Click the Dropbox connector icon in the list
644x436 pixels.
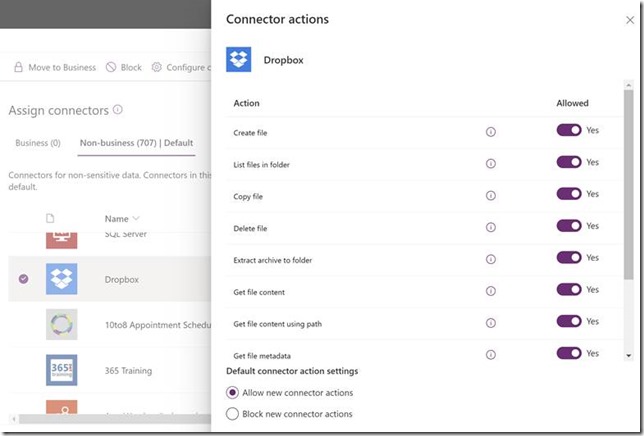tap(61, 279)
